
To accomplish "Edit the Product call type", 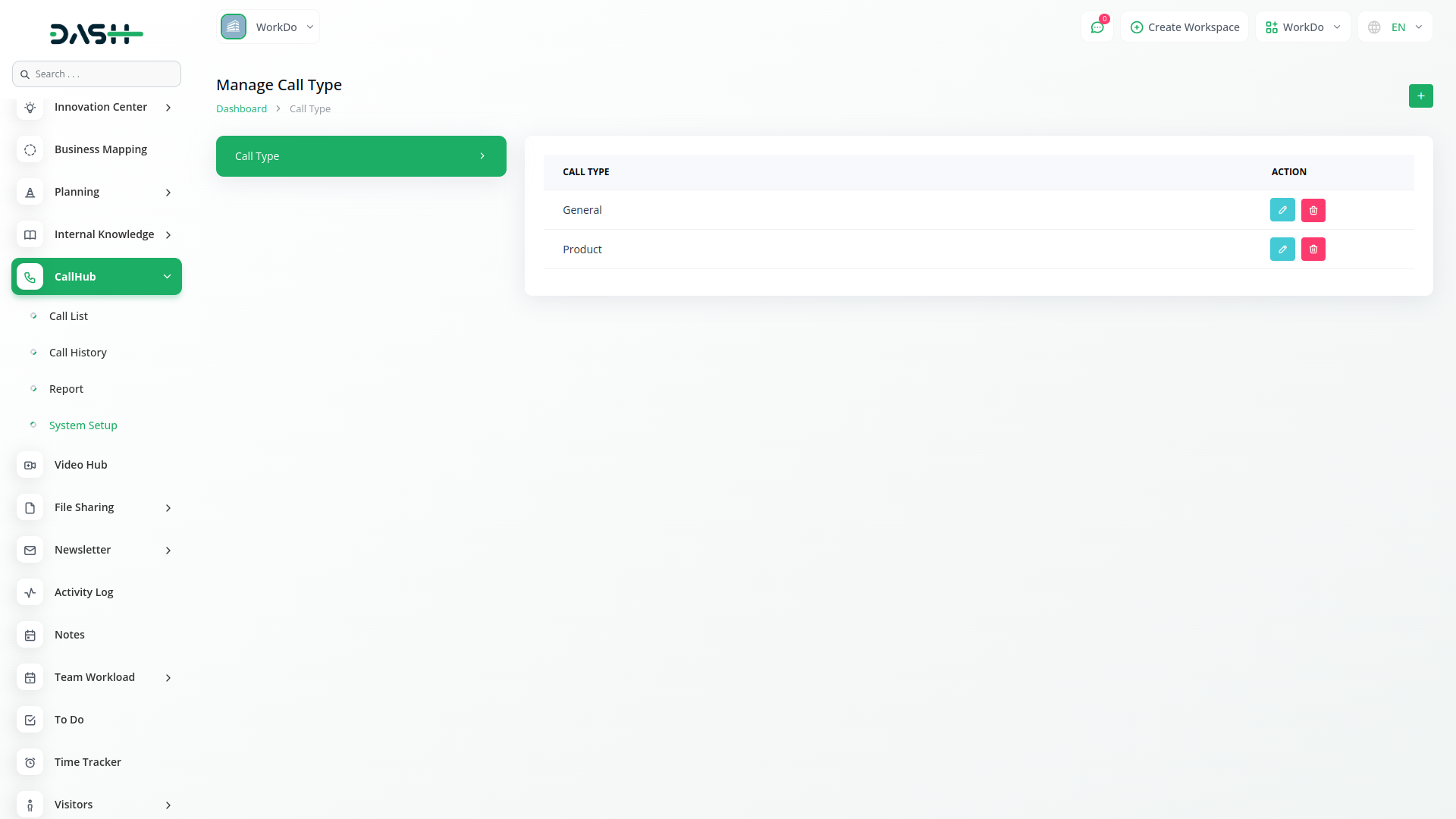I will 1282,249.
